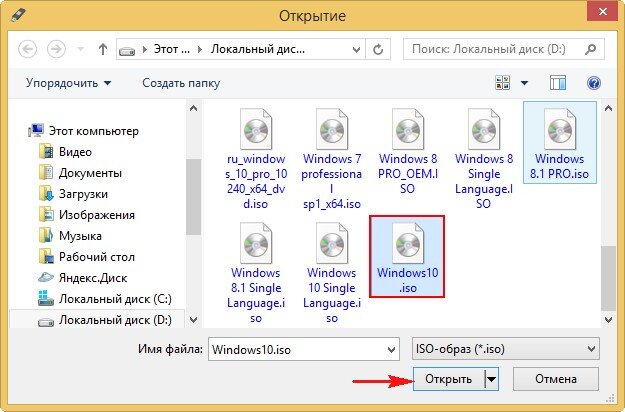Select ru_windows_10_pro_10240_x64_dvd.iso file icon

coord(256,129)
